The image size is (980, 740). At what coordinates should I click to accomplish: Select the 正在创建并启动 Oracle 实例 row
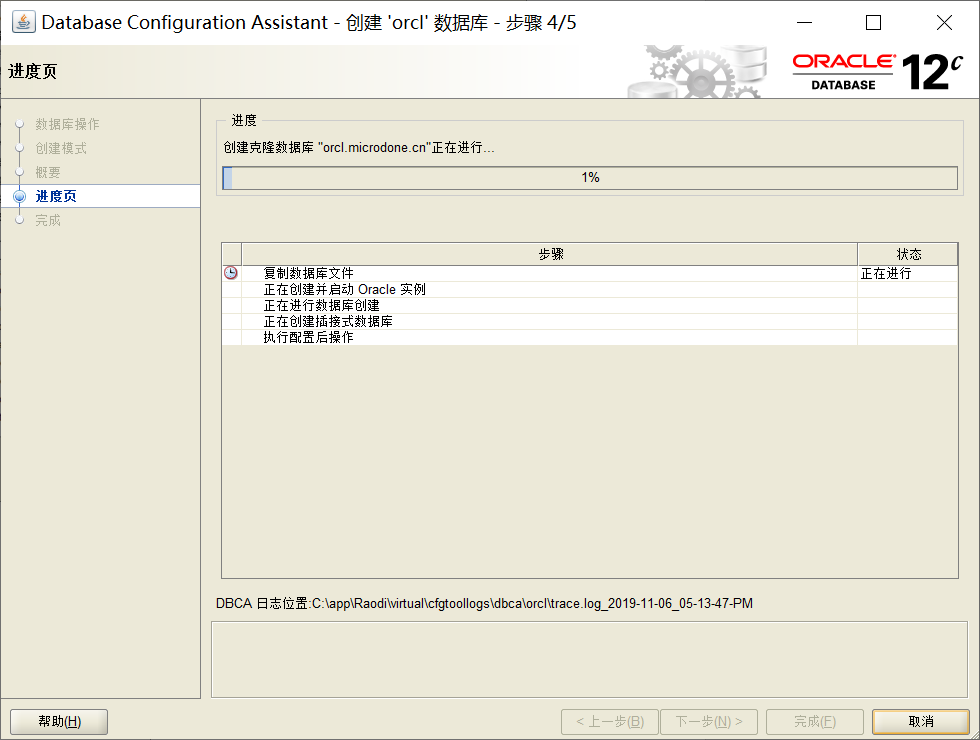pyautogui.click(x=590, y=289)
